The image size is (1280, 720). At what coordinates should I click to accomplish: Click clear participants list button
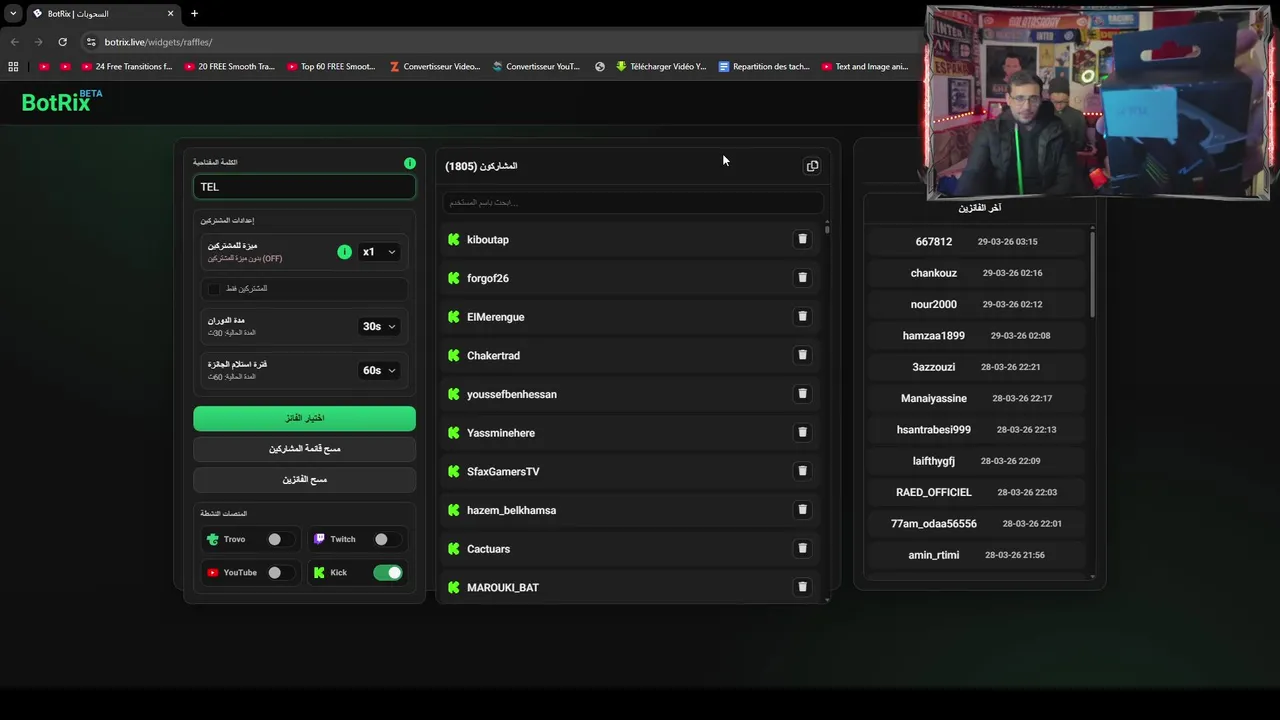304,449
